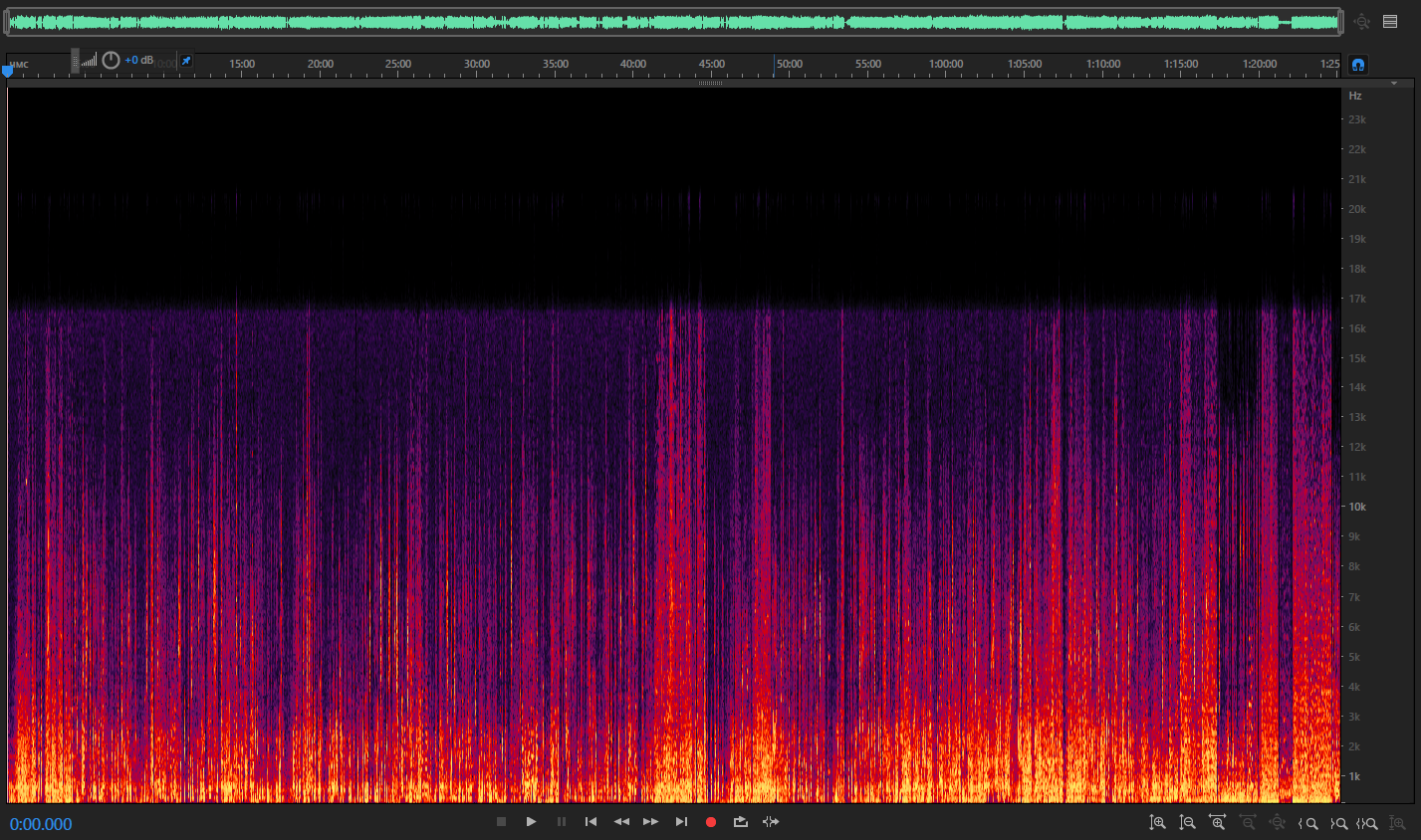This screenshot has width=1421, height=840.
Task: Zoom in at out point
Action: tap(1338, 823)
